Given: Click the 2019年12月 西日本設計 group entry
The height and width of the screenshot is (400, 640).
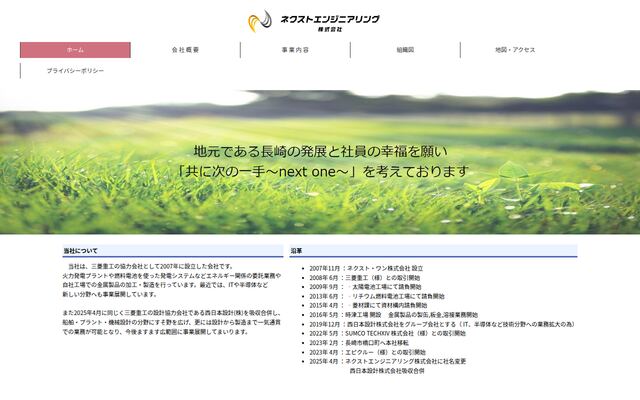Looking at the screenshot, I should point(442,324).
